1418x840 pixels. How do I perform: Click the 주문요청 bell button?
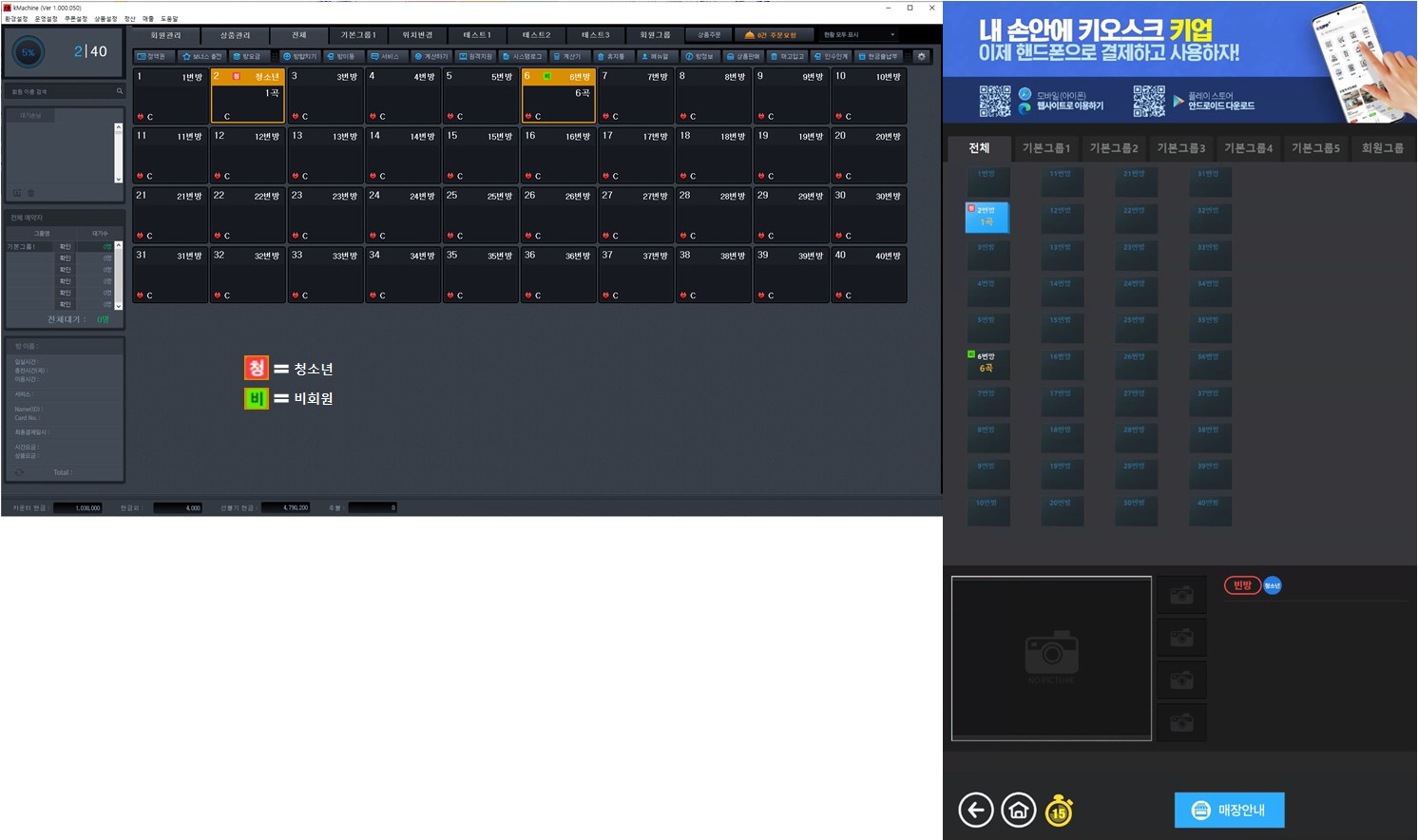pyautogui.click(x=771, y=35)
